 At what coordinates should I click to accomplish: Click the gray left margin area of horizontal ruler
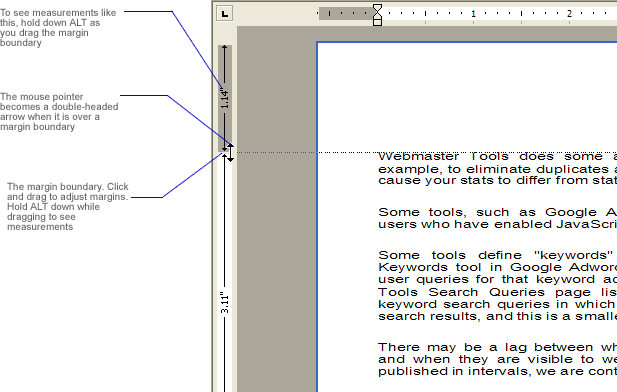click(345, 13)
